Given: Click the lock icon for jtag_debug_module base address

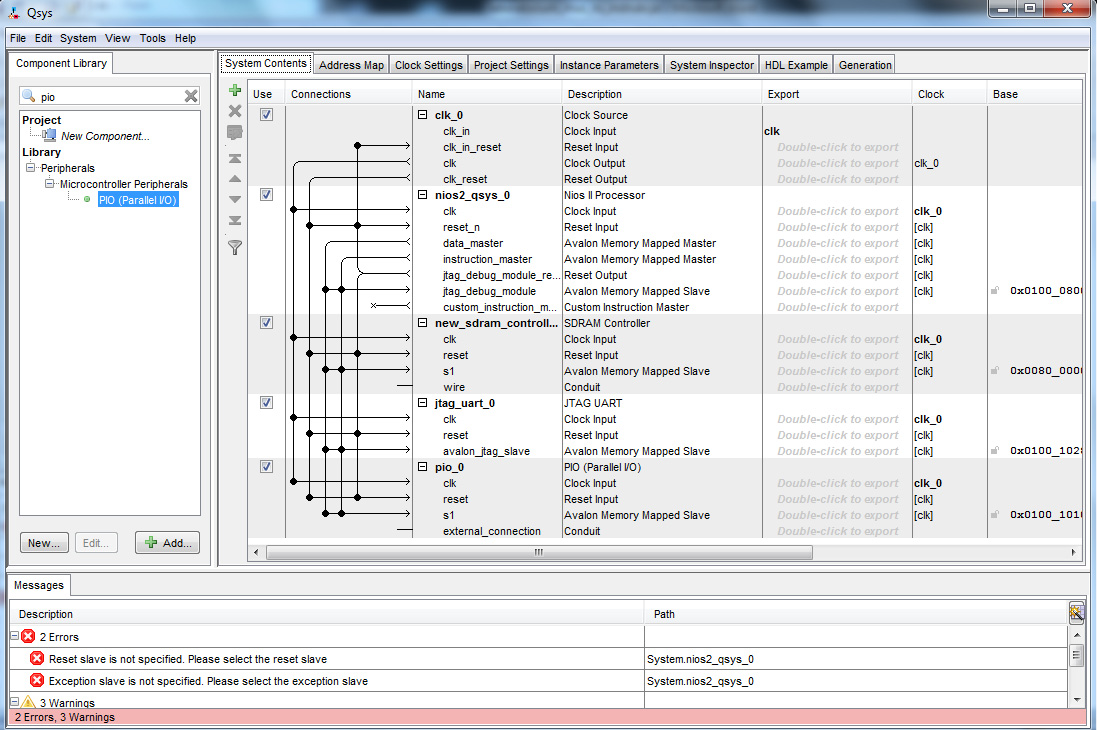Looking at the screenshot, I should tap(995, 290).
